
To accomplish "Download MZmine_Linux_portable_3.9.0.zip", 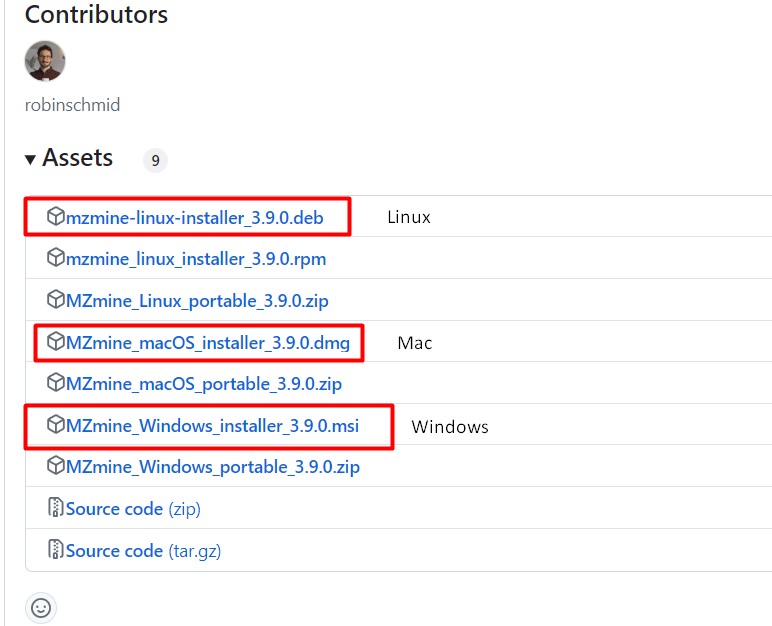I will (x=197, y=300).
